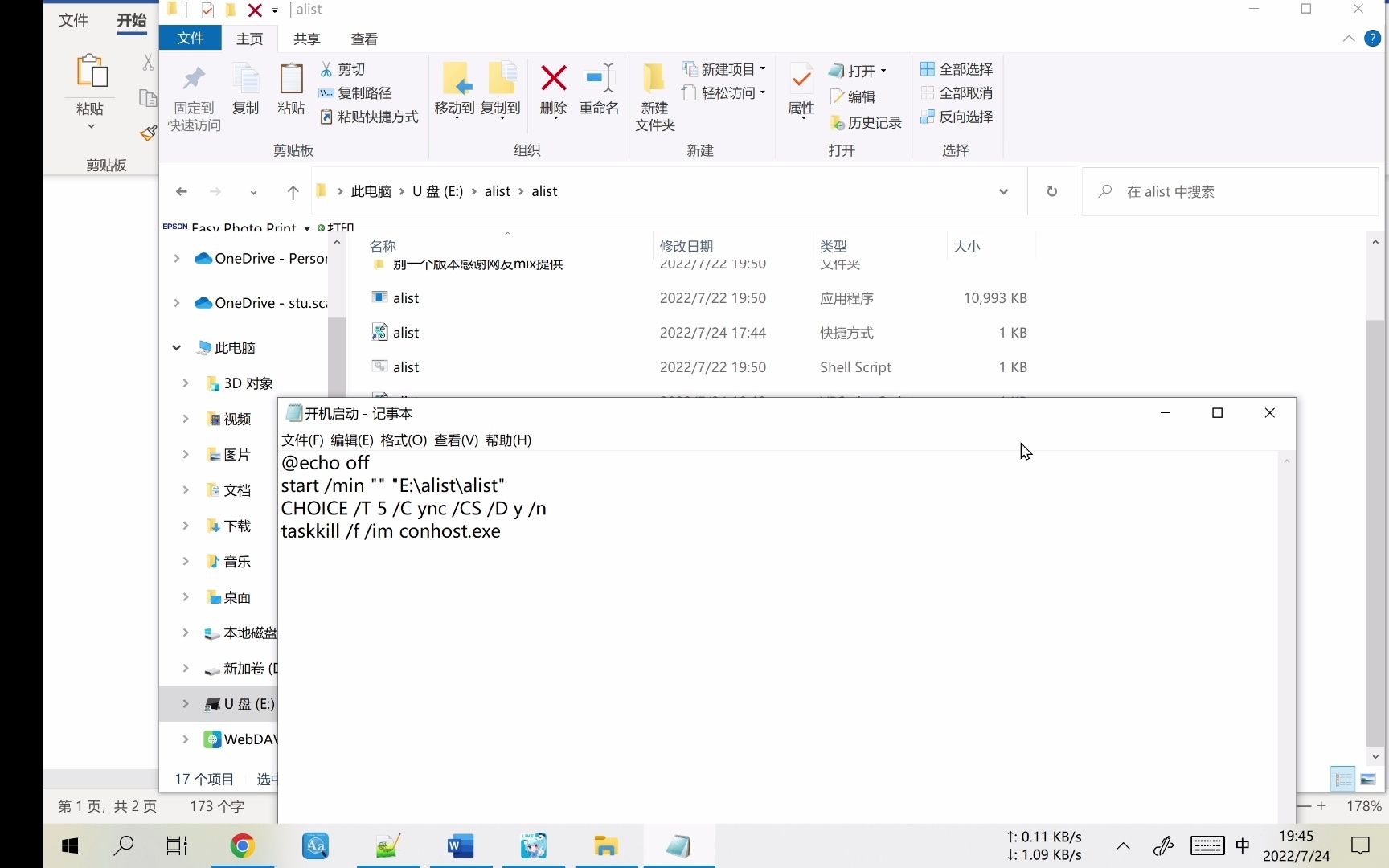Select alist Shell Script file row
This screenshot has height=868, width=1389.
click(x=699, y=367)
